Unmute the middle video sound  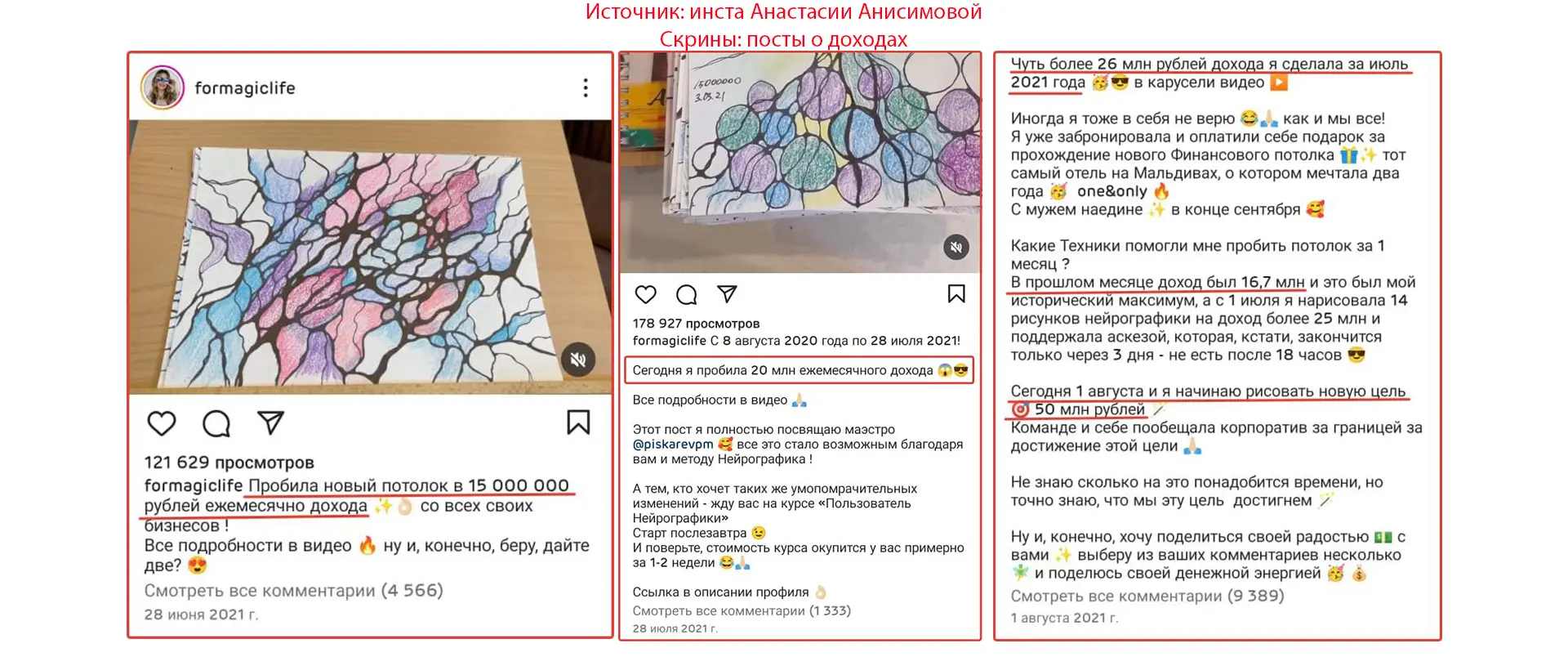tap(956, 247)
